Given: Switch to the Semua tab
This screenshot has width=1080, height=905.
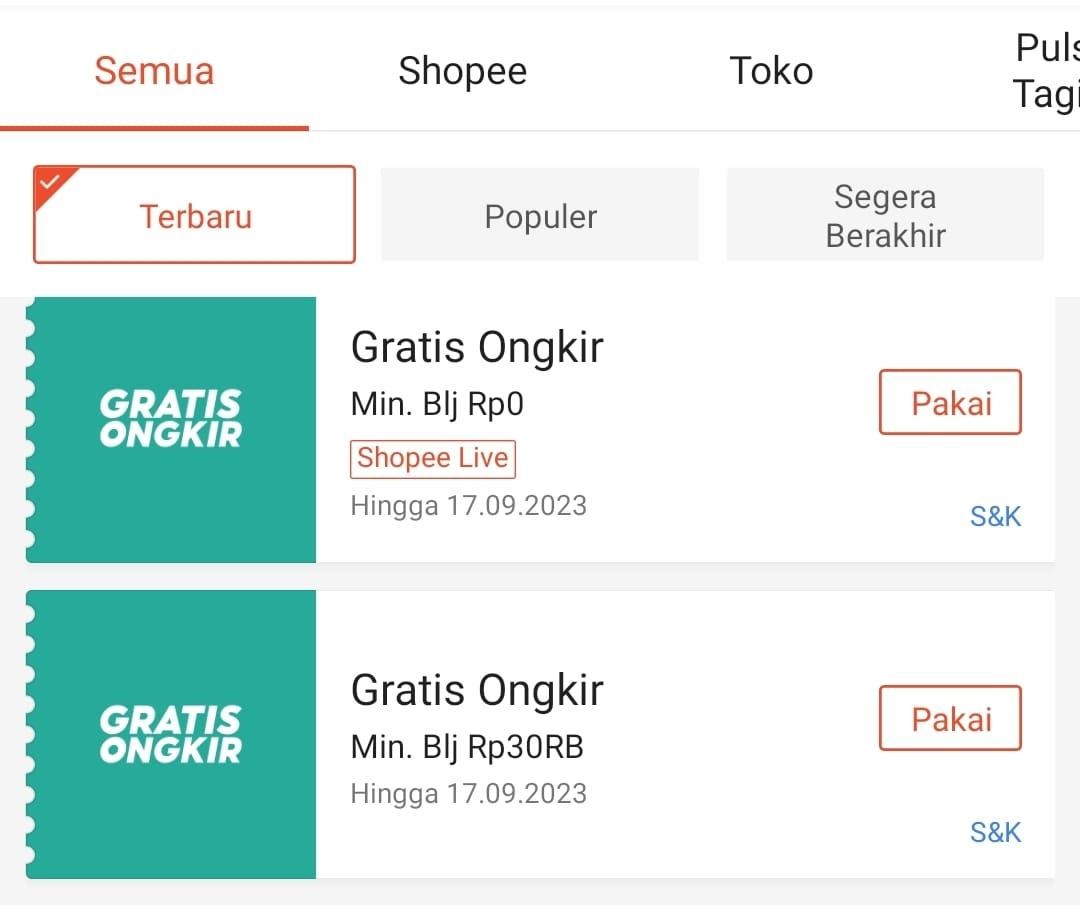Looking at the screenshot, I should [154, 72].
